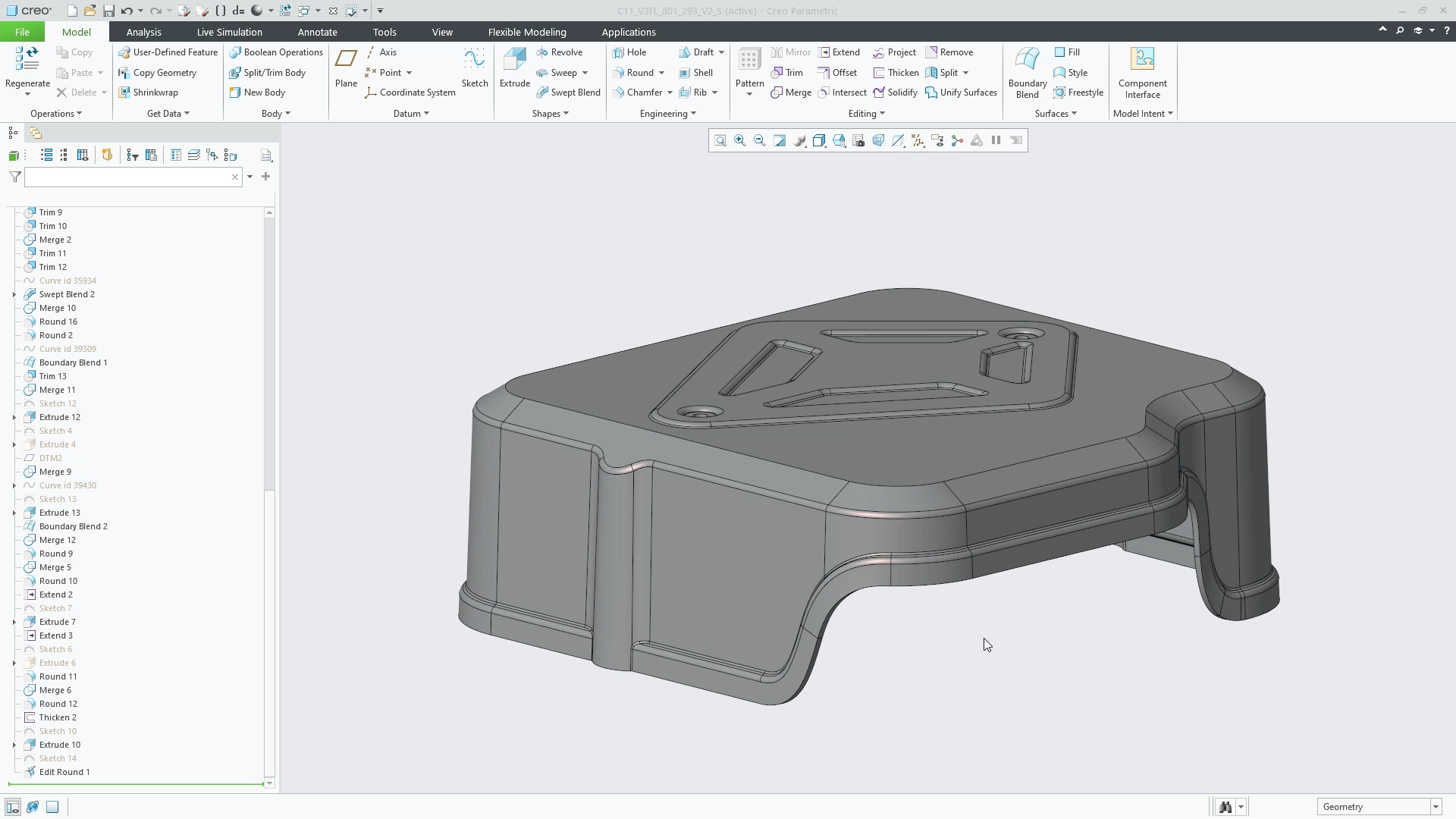Toggle the Spin Center icon
1456x819 pixels.
point(957,141)
